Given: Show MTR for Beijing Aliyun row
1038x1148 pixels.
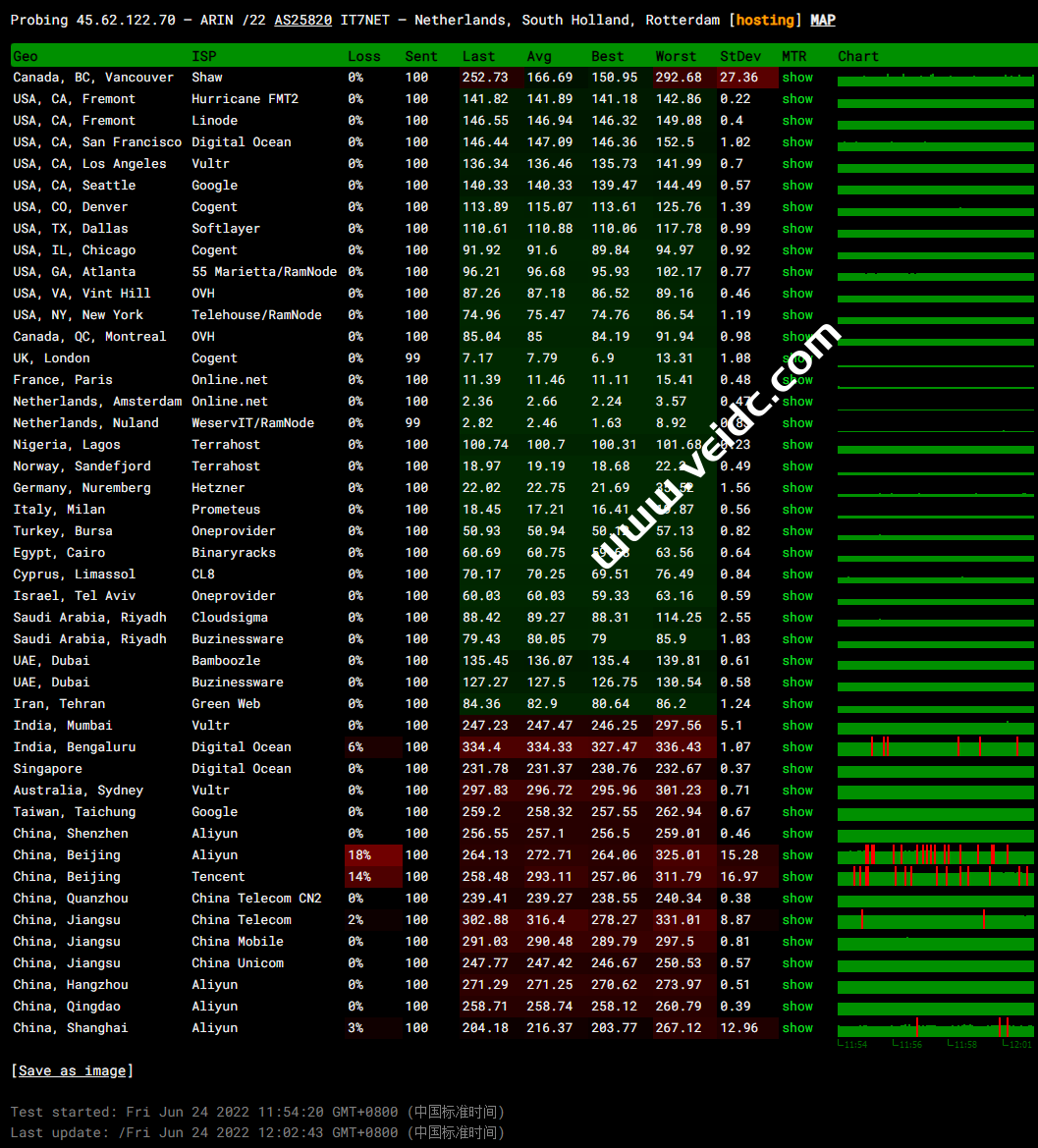Looking at the screenshot, I should click(x=797, y=855).
